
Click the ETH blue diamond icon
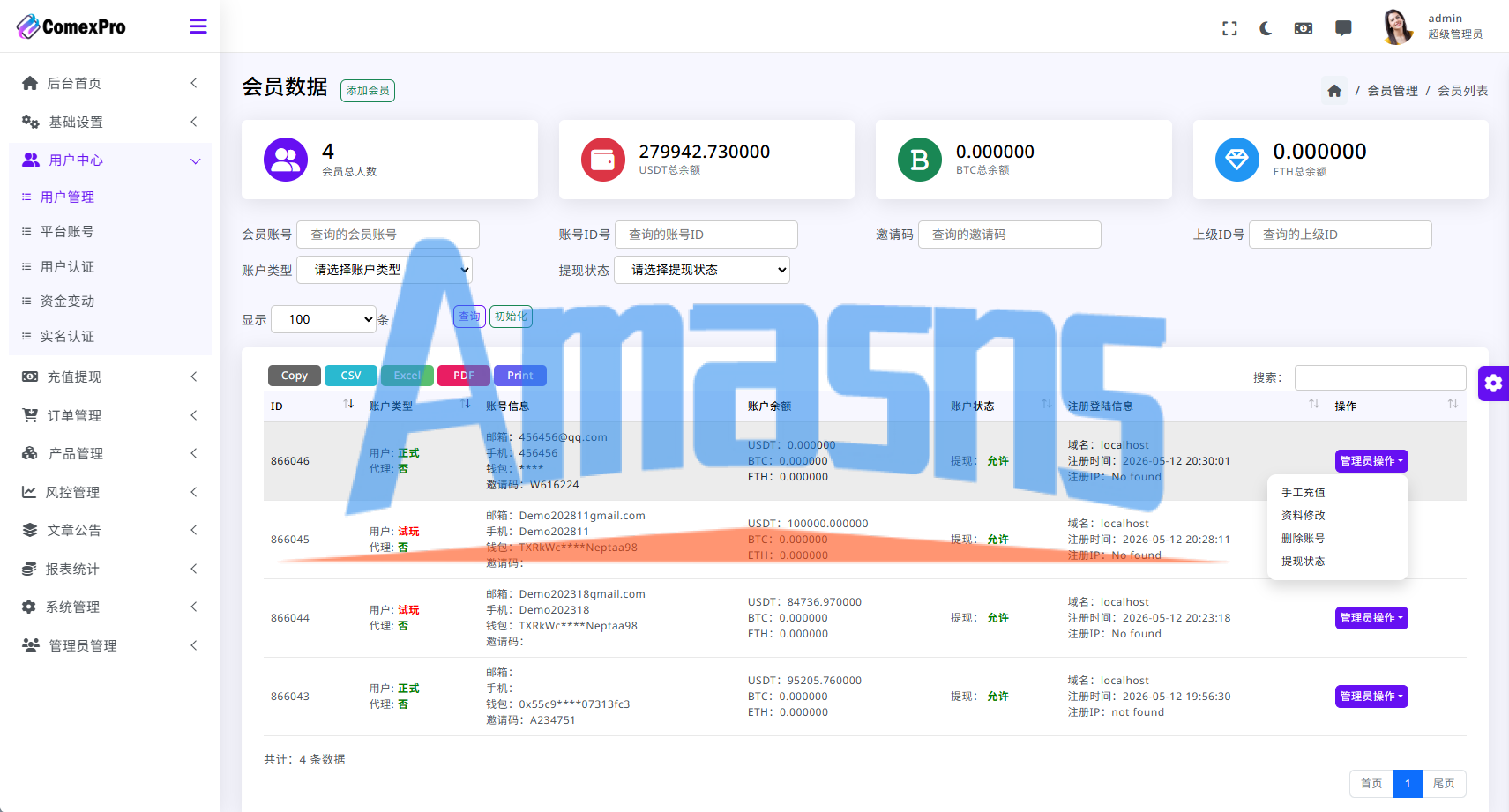[x=1237, y=160]
